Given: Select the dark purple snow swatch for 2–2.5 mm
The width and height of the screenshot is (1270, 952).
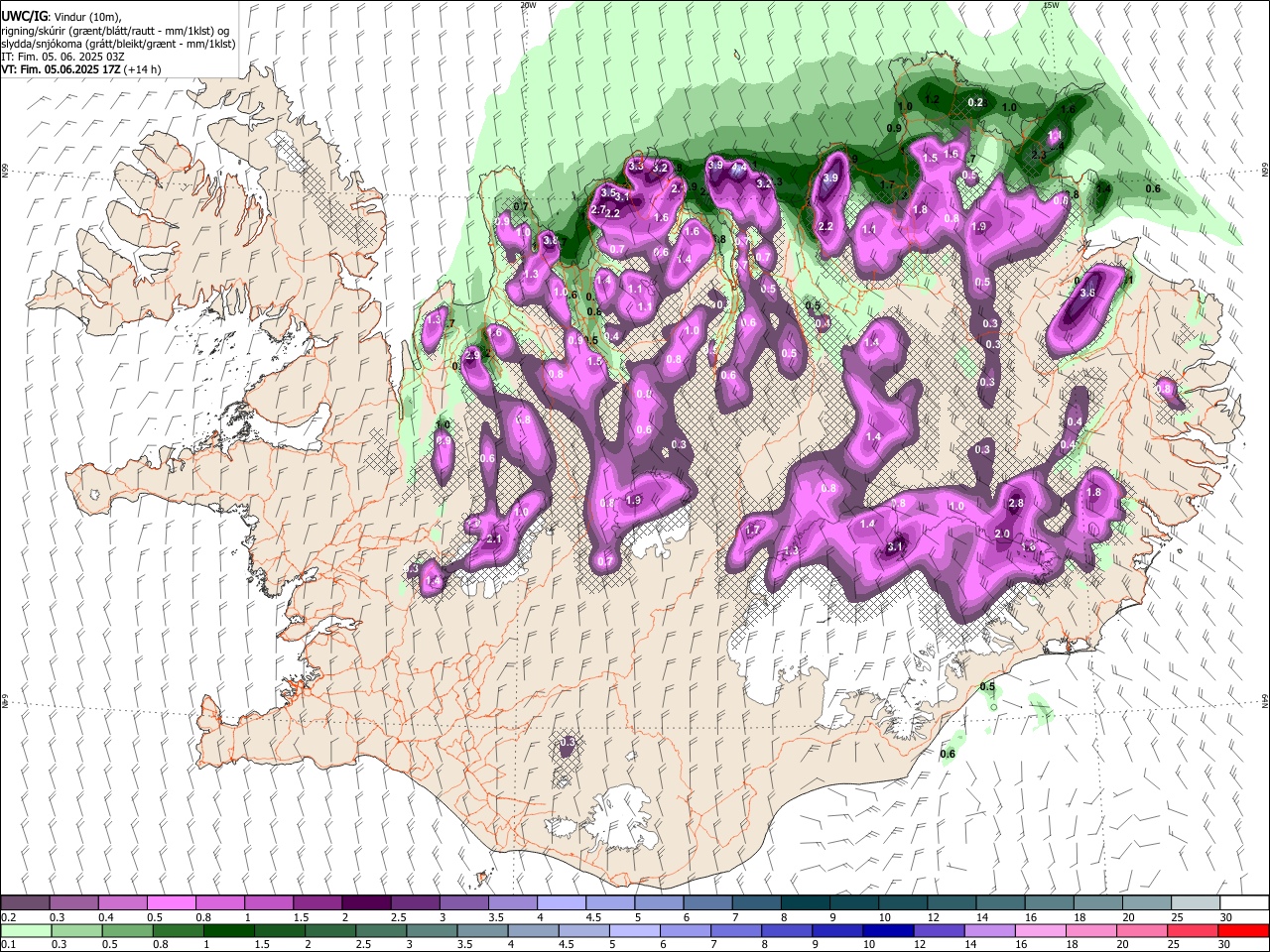Looking at the screenshot, I should 366,902.
